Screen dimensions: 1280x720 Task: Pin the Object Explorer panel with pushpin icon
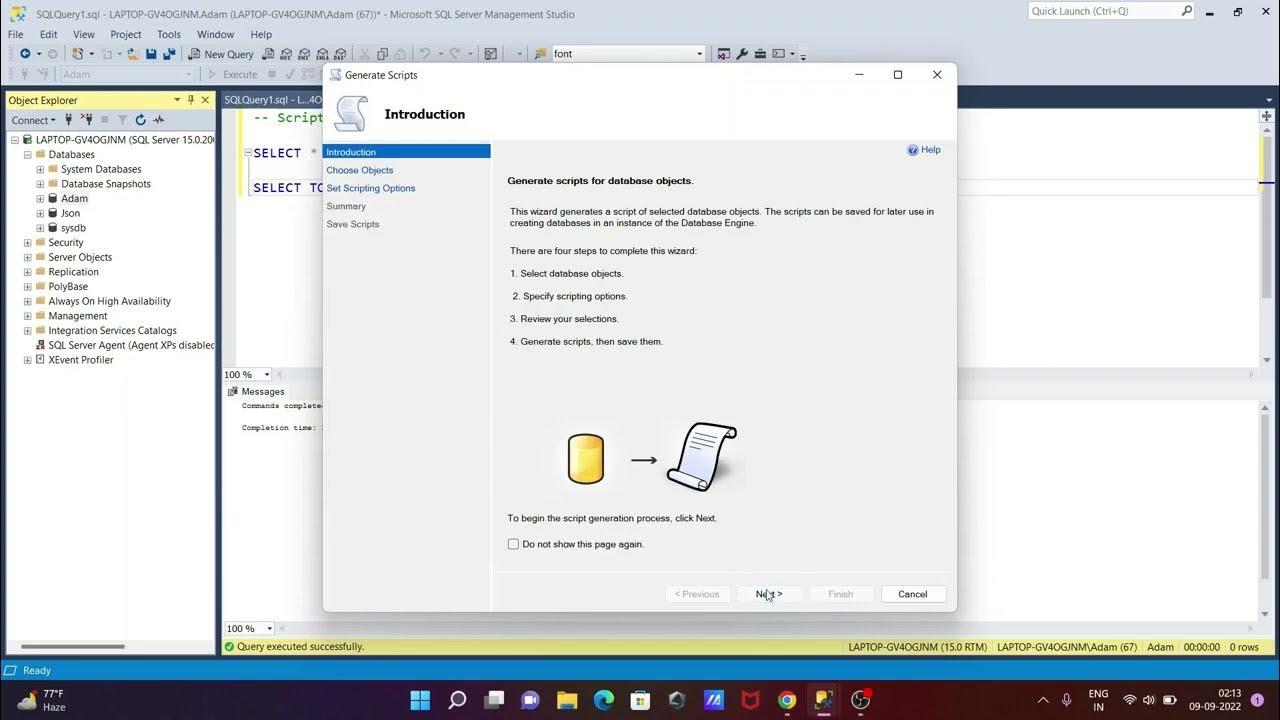(191, 100)
